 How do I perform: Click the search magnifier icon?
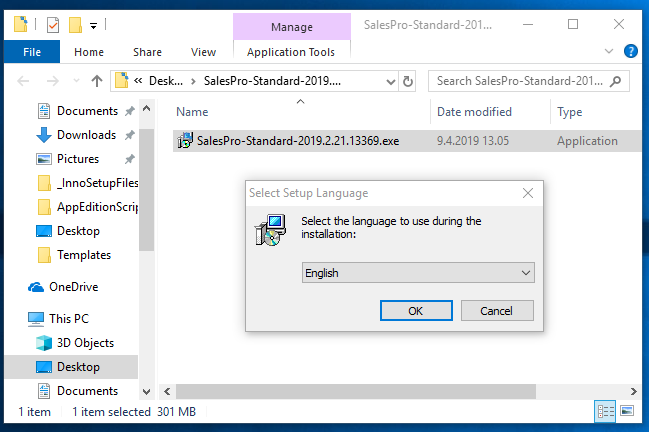point(615,81)
